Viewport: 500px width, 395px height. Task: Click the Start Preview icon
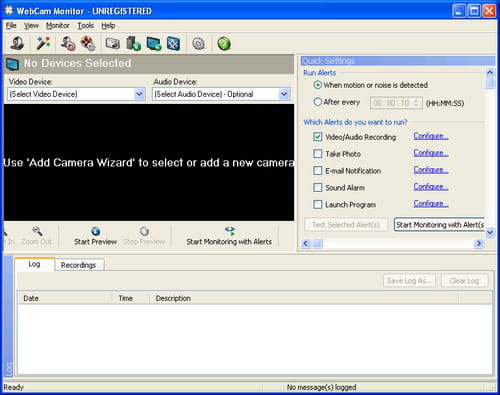(96, 231)
